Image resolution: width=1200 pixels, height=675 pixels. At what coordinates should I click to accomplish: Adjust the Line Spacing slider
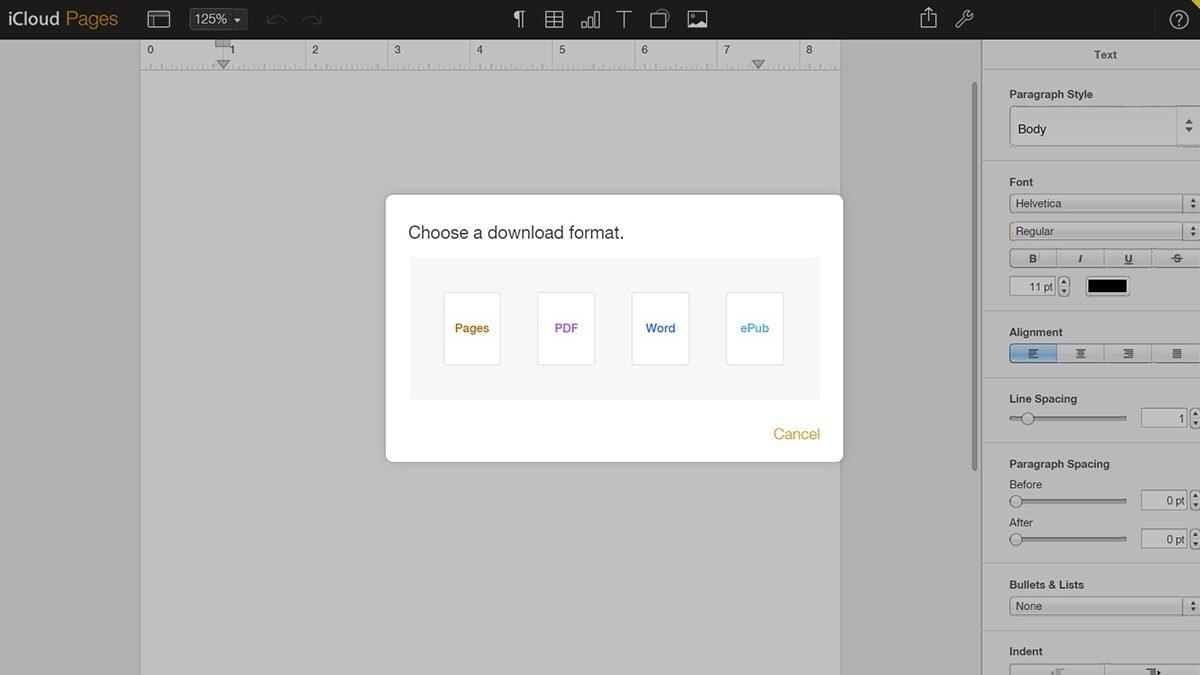point(1026,418)
